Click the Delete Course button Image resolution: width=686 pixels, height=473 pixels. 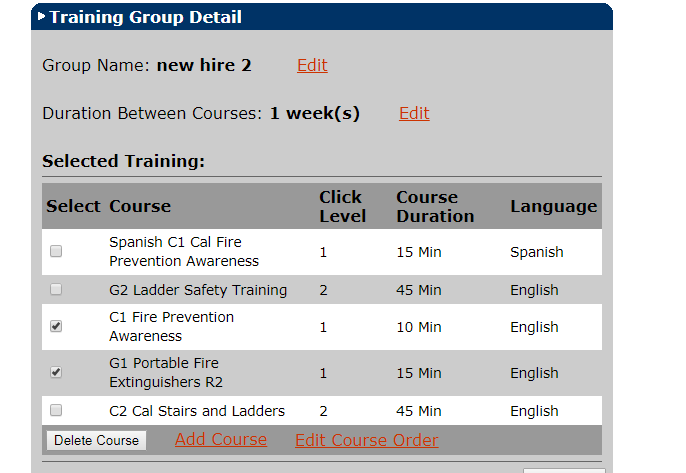pyautogui.click(x=96, y=440)
